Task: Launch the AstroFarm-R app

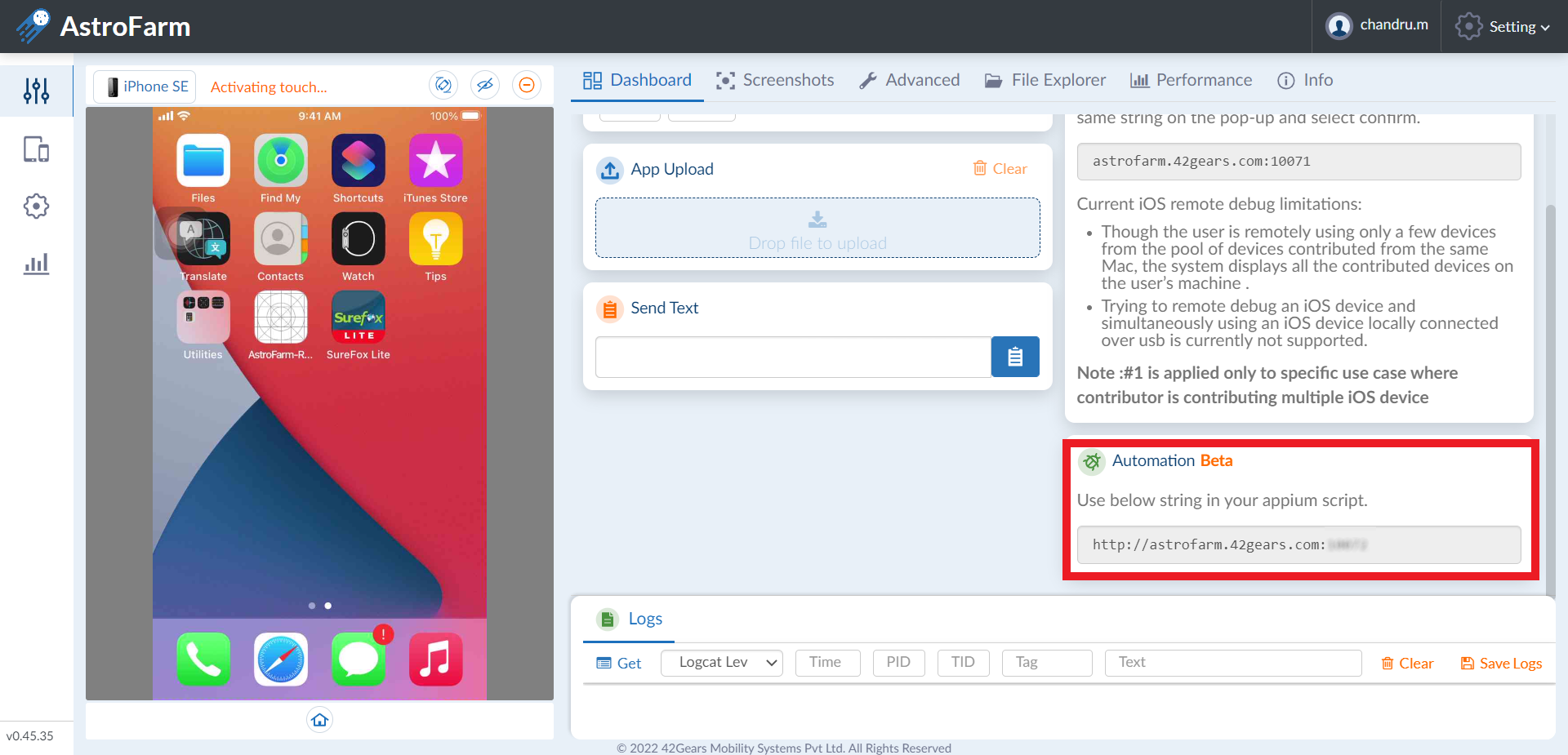Action: tap(280, 318)
